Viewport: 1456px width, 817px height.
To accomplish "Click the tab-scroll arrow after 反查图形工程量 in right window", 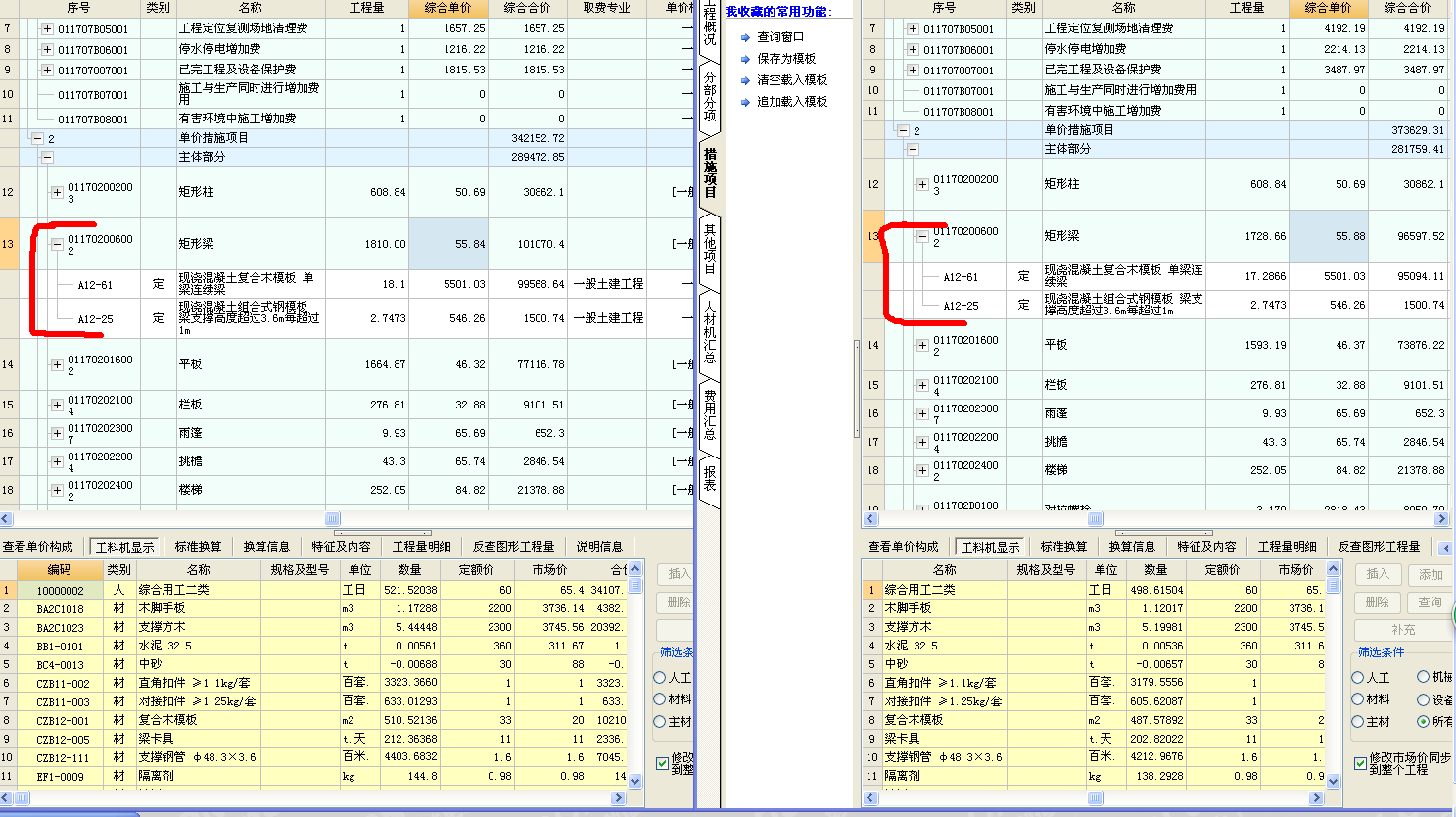I will pos(1446,548).
